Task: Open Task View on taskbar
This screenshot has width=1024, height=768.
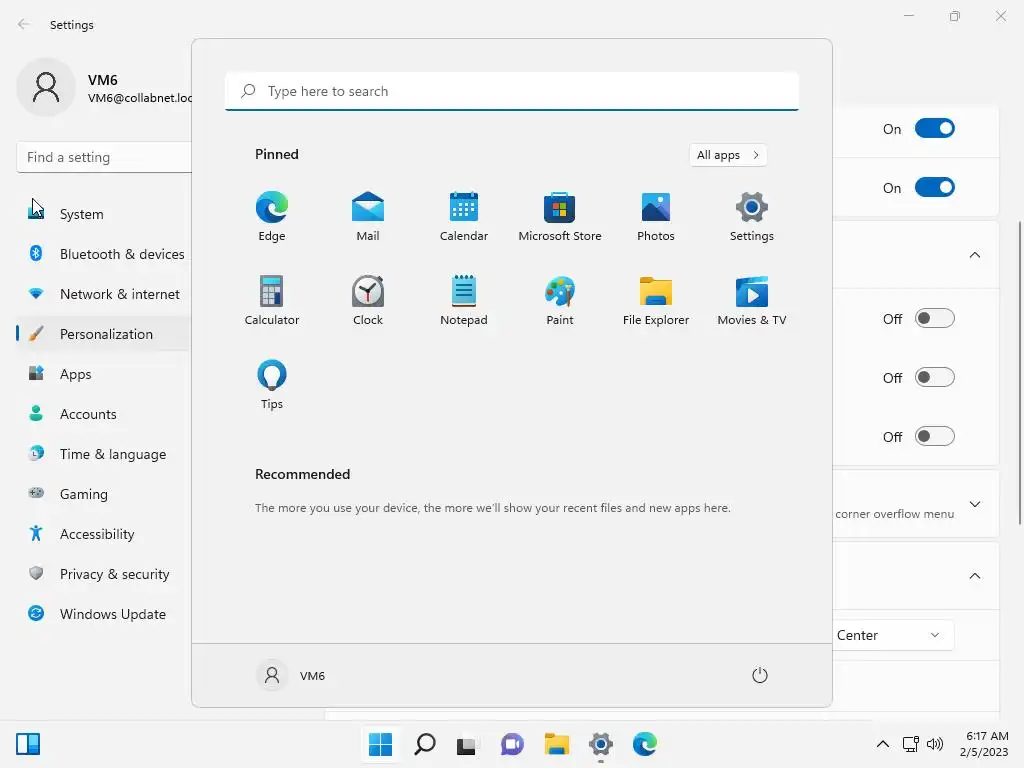Action: pyautogui.click(x=468, y=744)
